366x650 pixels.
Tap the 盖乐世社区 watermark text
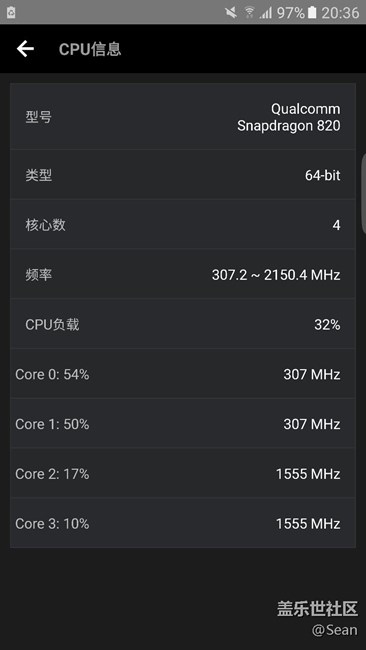(317, 609)
